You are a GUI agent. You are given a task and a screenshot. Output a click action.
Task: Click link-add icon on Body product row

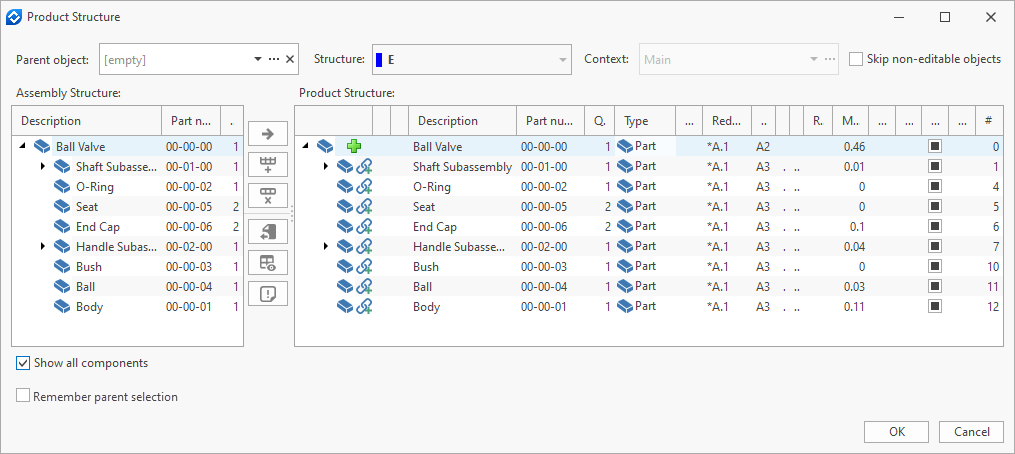click(364, 306)
